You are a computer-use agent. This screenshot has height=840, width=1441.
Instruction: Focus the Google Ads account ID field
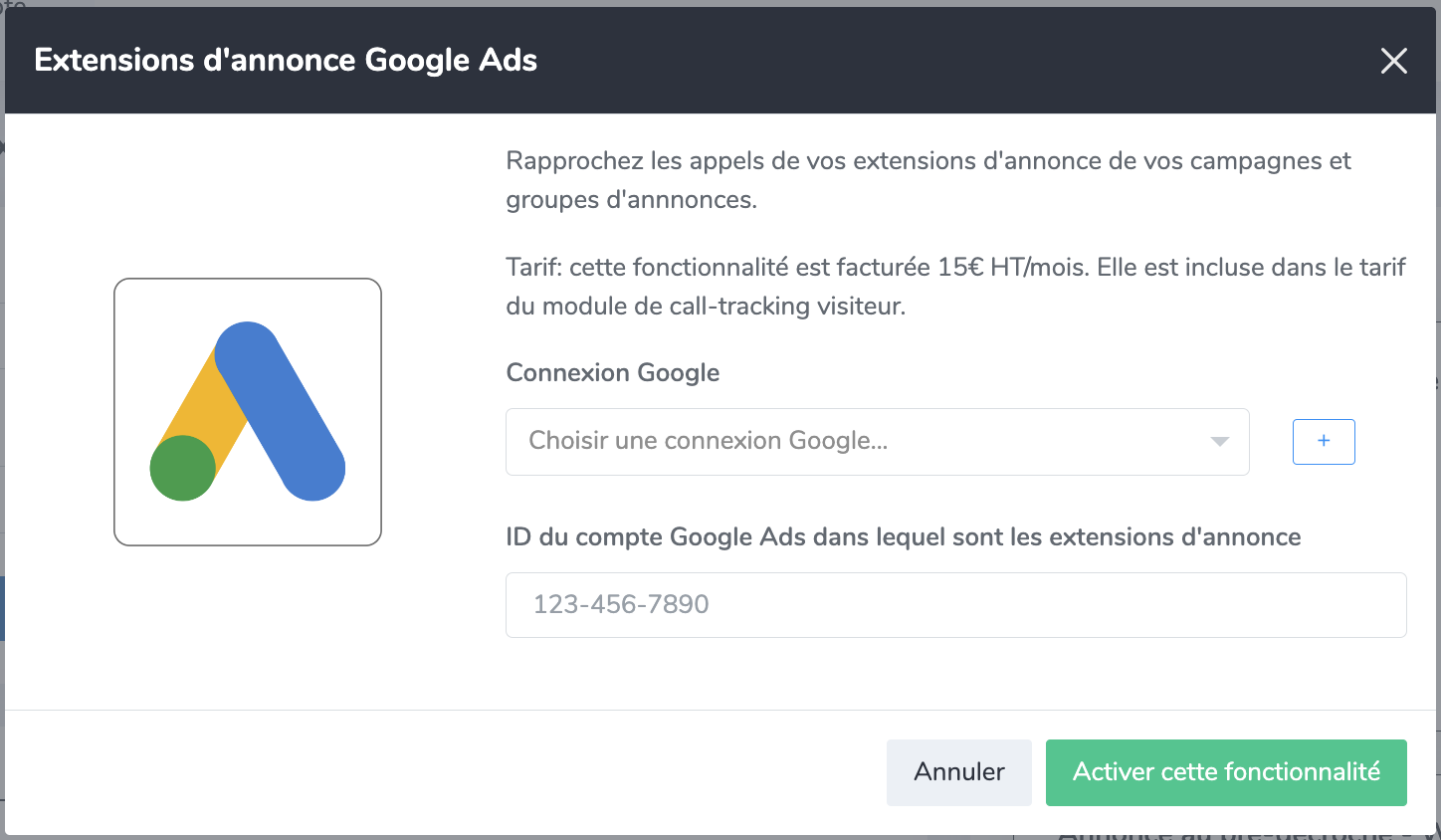(955, 604)
